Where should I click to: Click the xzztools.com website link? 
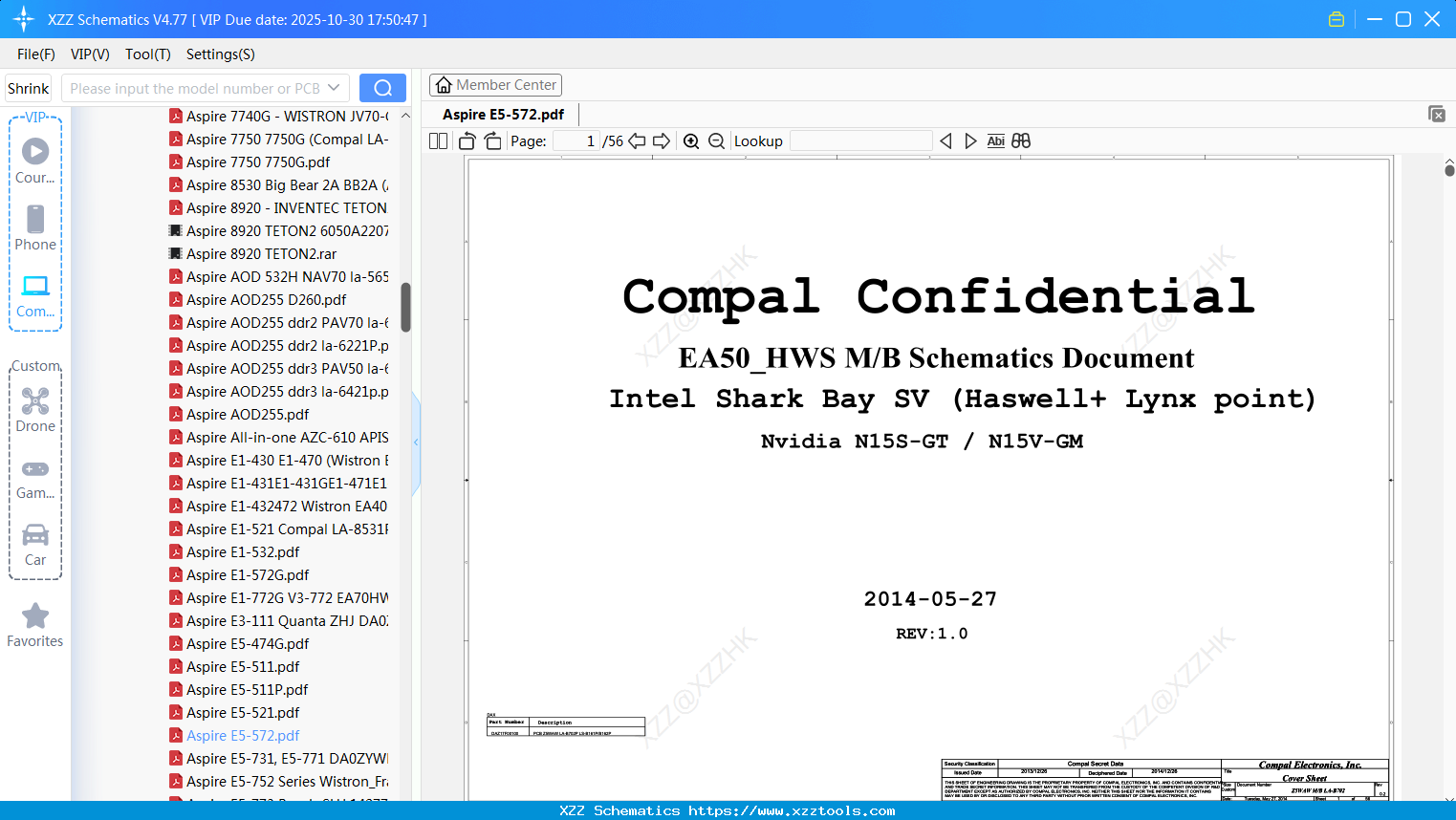[x=792, y=810]
